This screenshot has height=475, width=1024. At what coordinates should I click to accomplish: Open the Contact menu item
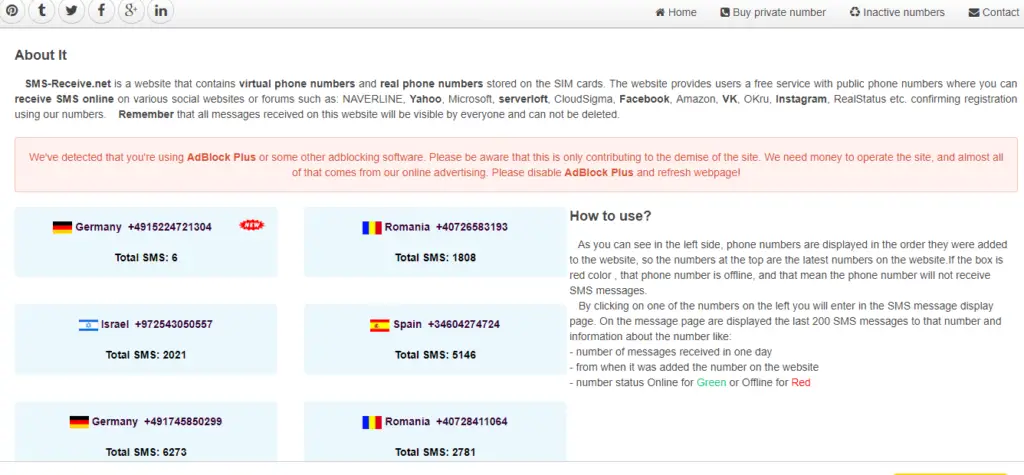[x=993, y=12]
